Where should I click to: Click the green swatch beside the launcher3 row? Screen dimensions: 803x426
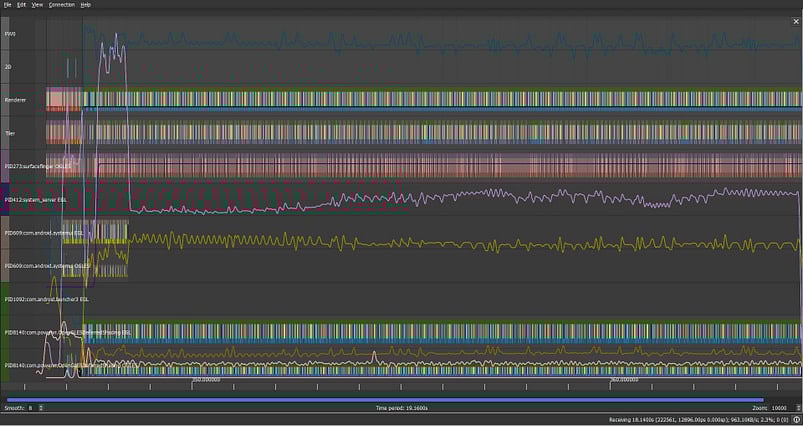5,299
